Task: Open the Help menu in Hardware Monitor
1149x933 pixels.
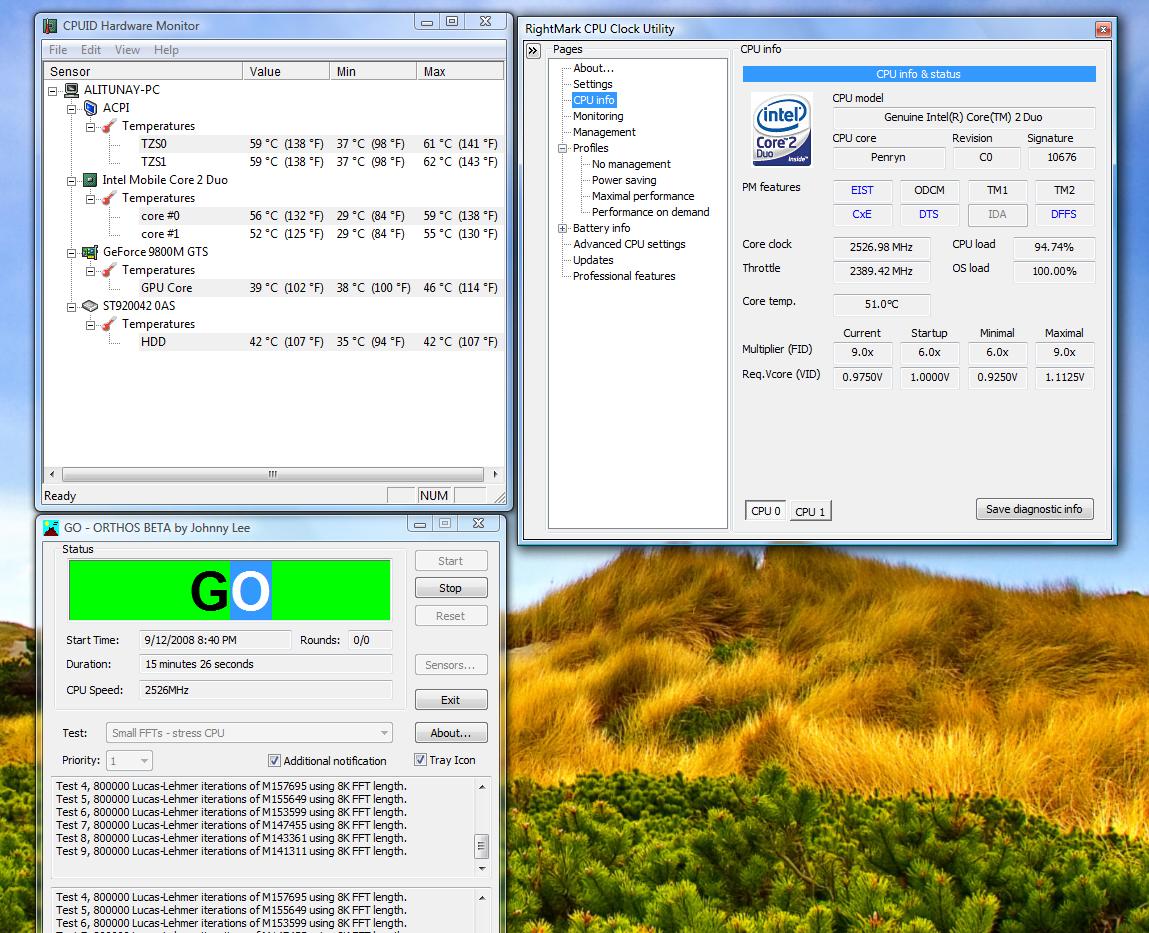Action: (166, 50)
